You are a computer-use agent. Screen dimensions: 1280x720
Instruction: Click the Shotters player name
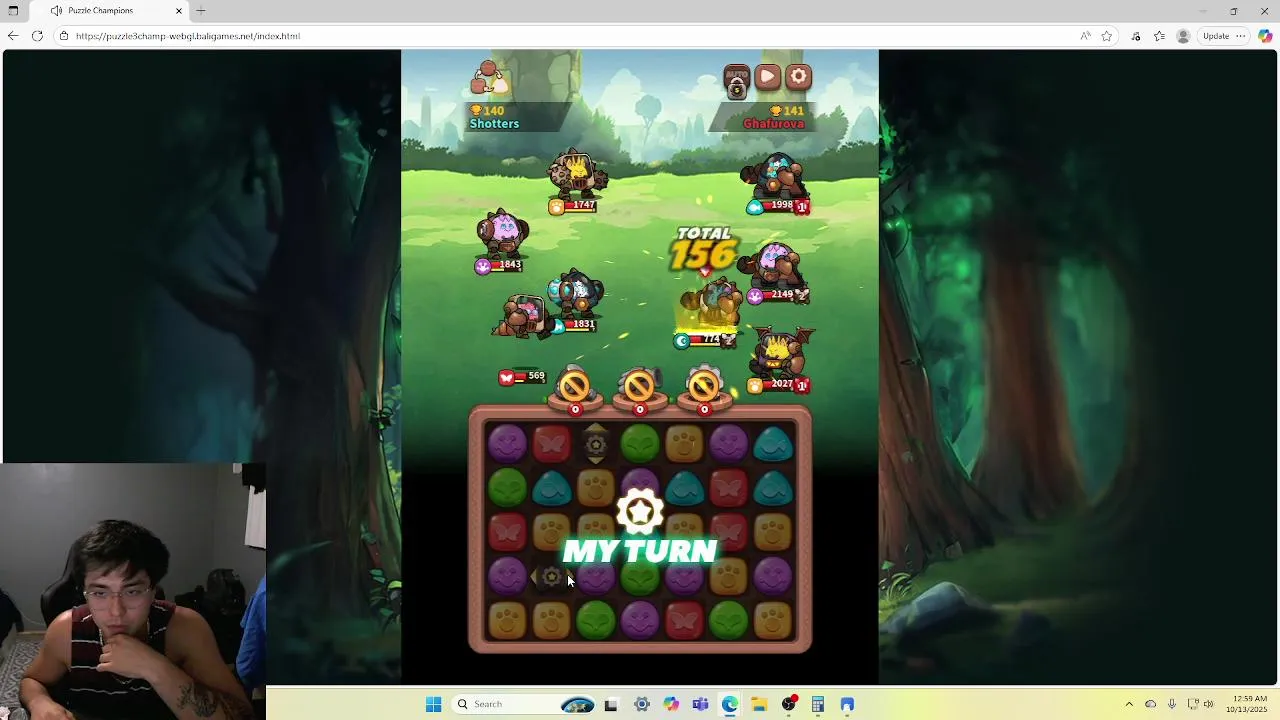tap(494, 124)
